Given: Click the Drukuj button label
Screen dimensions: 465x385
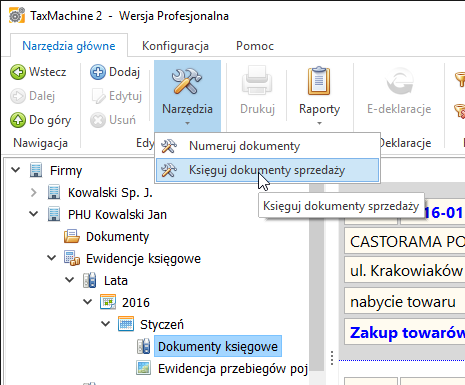Looking at the screenshot, I should 257,109.
